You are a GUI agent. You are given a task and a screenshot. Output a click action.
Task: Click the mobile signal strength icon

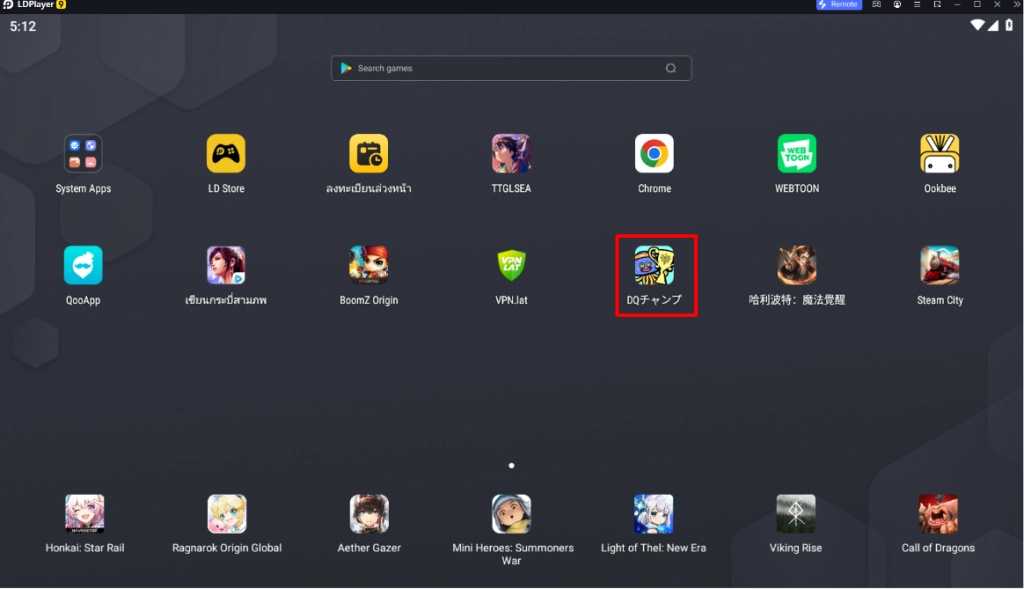[993, 25]
